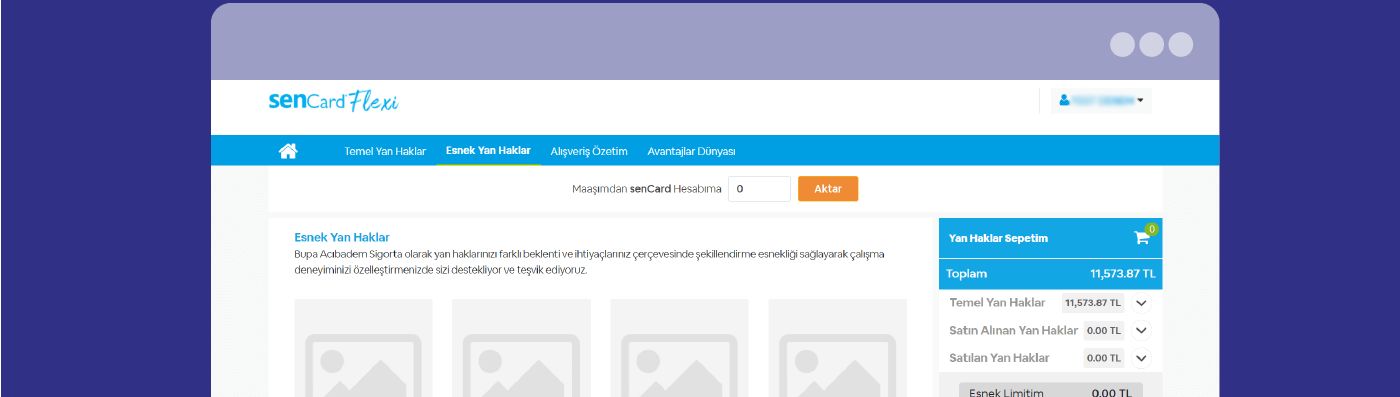Click the senCard Flexi logo
This screenshot has width=1400, height=397.
[333, 101]
